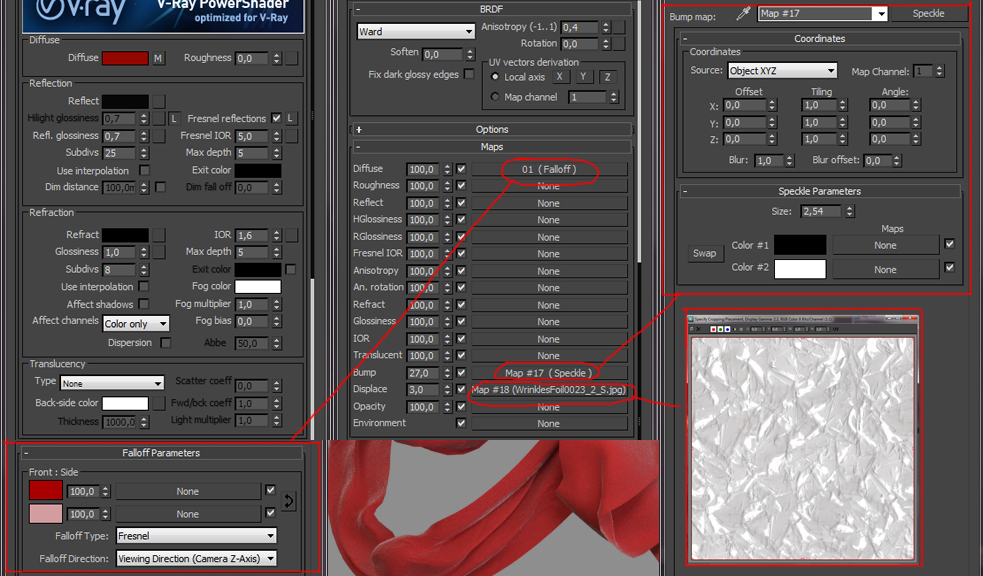Toggle the Fresnel reflections checkbox
The height and width of the screenshot is (576, 983).
click(x=277, y=119)
